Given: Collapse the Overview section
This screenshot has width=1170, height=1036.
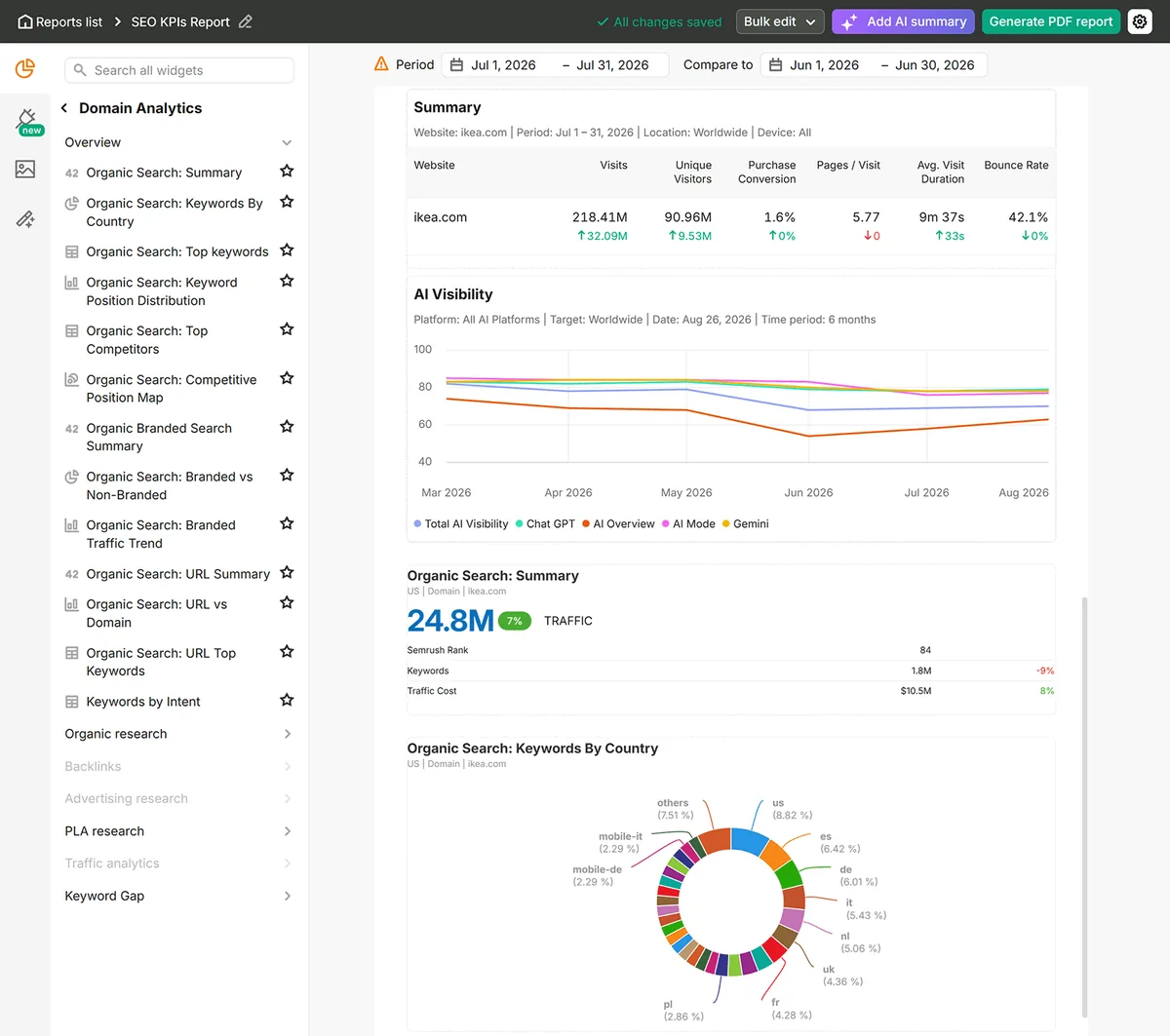Looking at the screenshot, I should point(287,143).
